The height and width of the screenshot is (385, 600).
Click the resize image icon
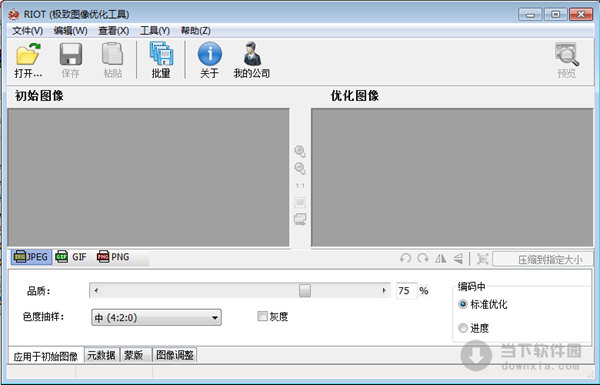tap(483, 259)
